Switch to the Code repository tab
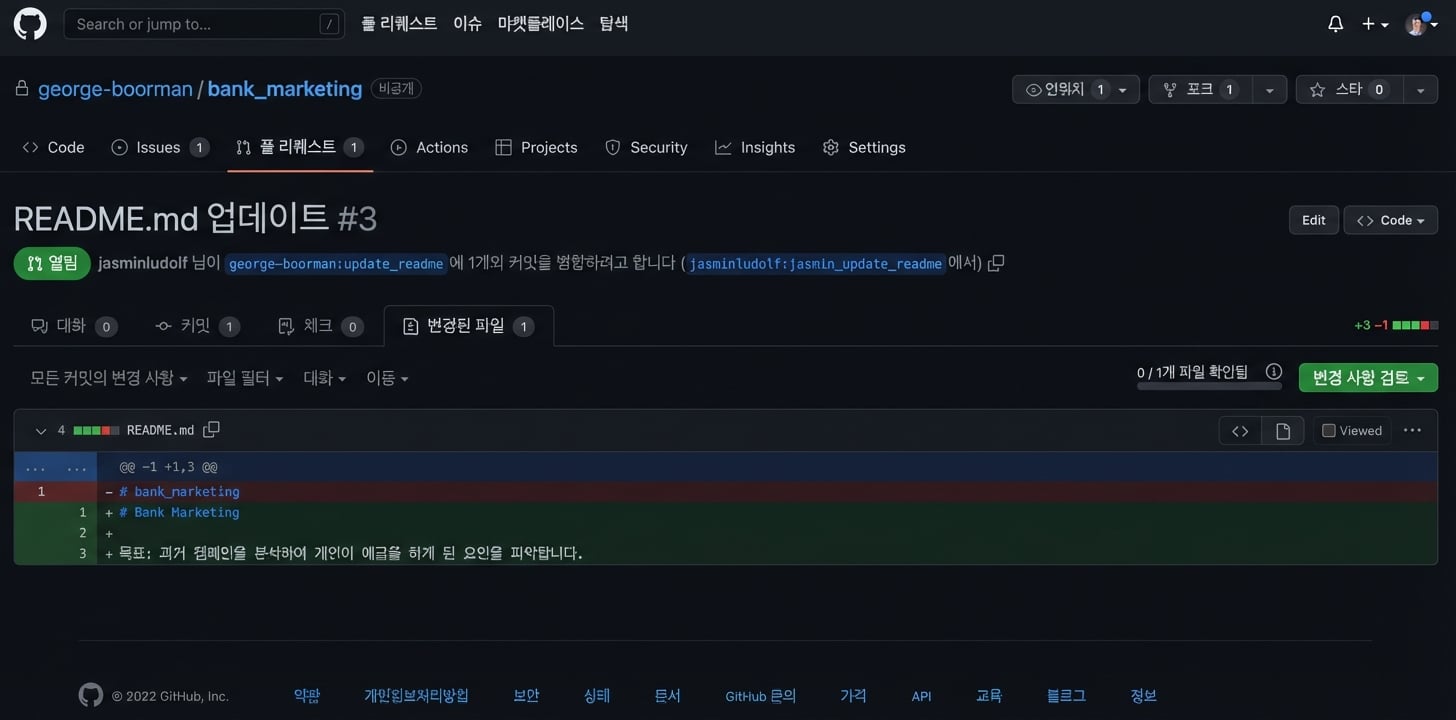Viewport: 1456px width, 720px height. pos(53,147)
